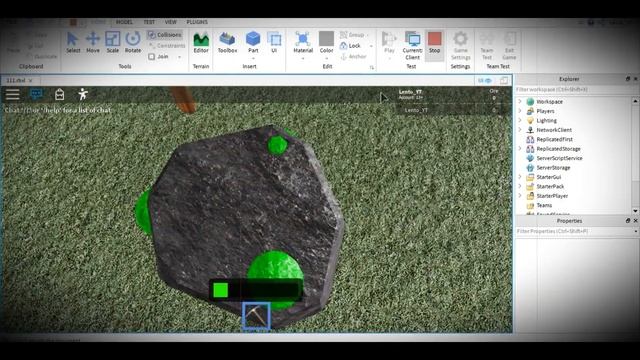Click the in-game emotes character icon

(x=83, y=94)
